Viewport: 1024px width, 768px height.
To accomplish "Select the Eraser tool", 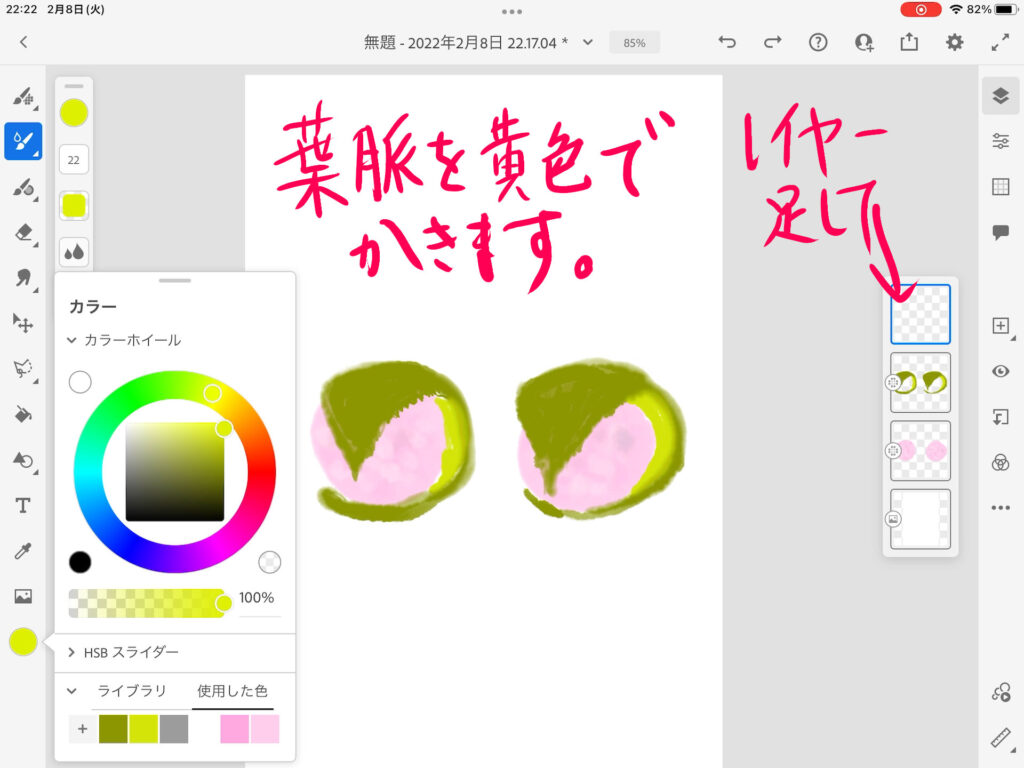I will point(23,232).
